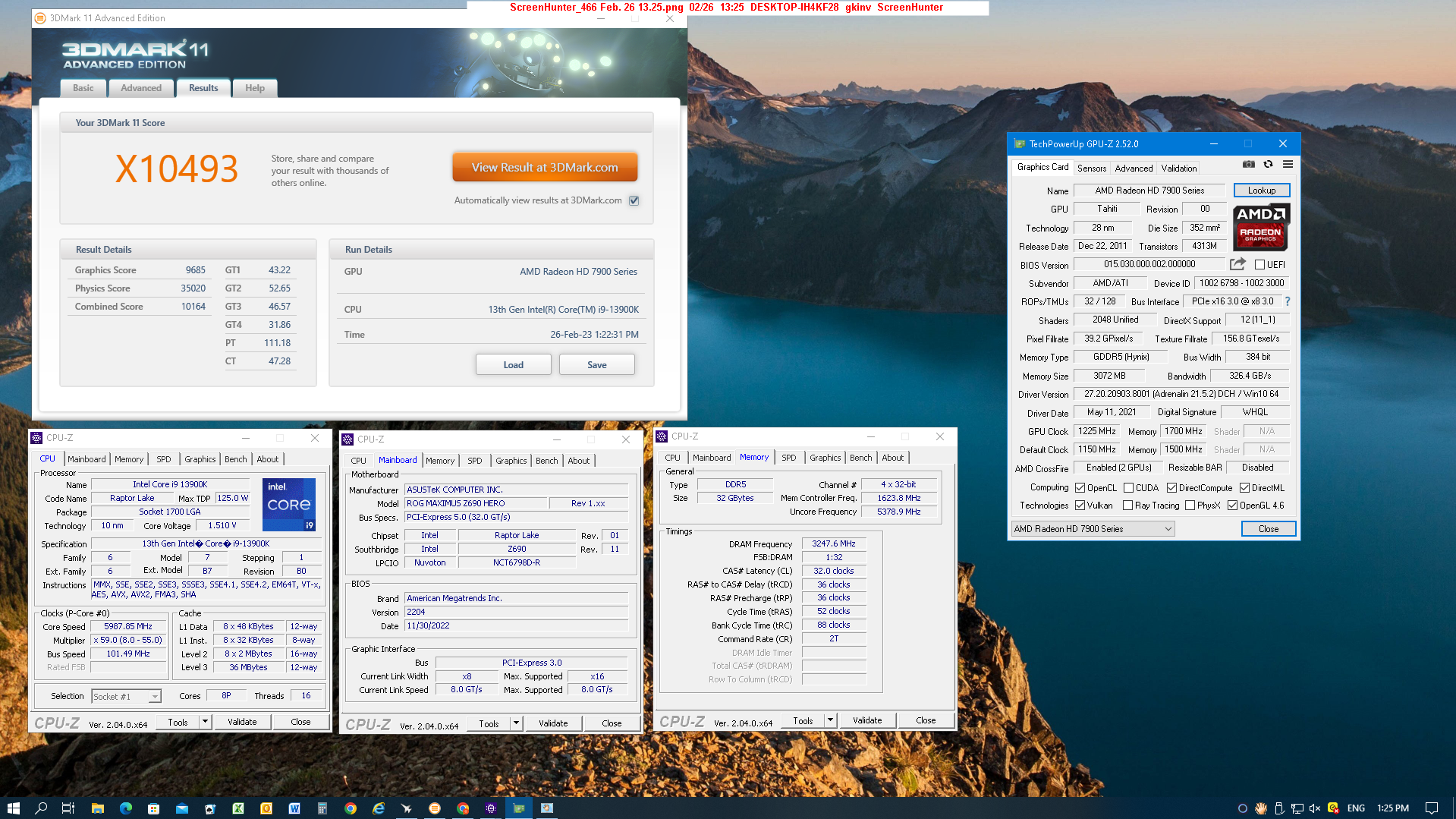Screen dimensions: 1456x819
Task: Click the BIOS Version field in GPU-Z
Action: (x=1149, y=264)
